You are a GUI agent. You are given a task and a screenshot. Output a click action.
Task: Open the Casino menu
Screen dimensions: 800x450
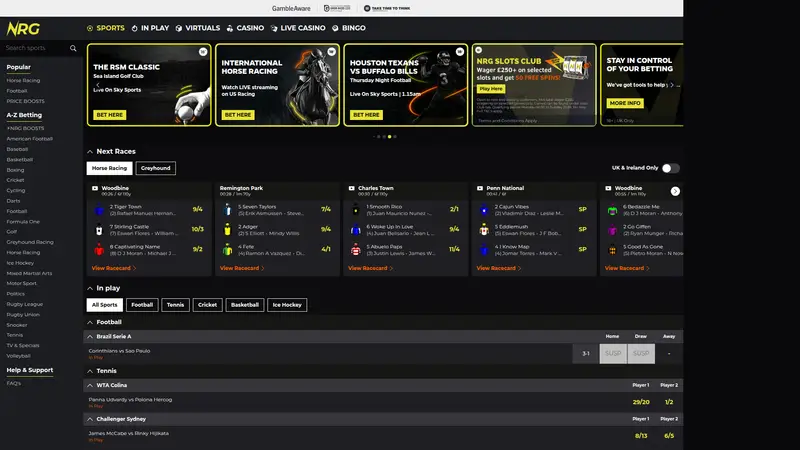[x=245, y=28]
